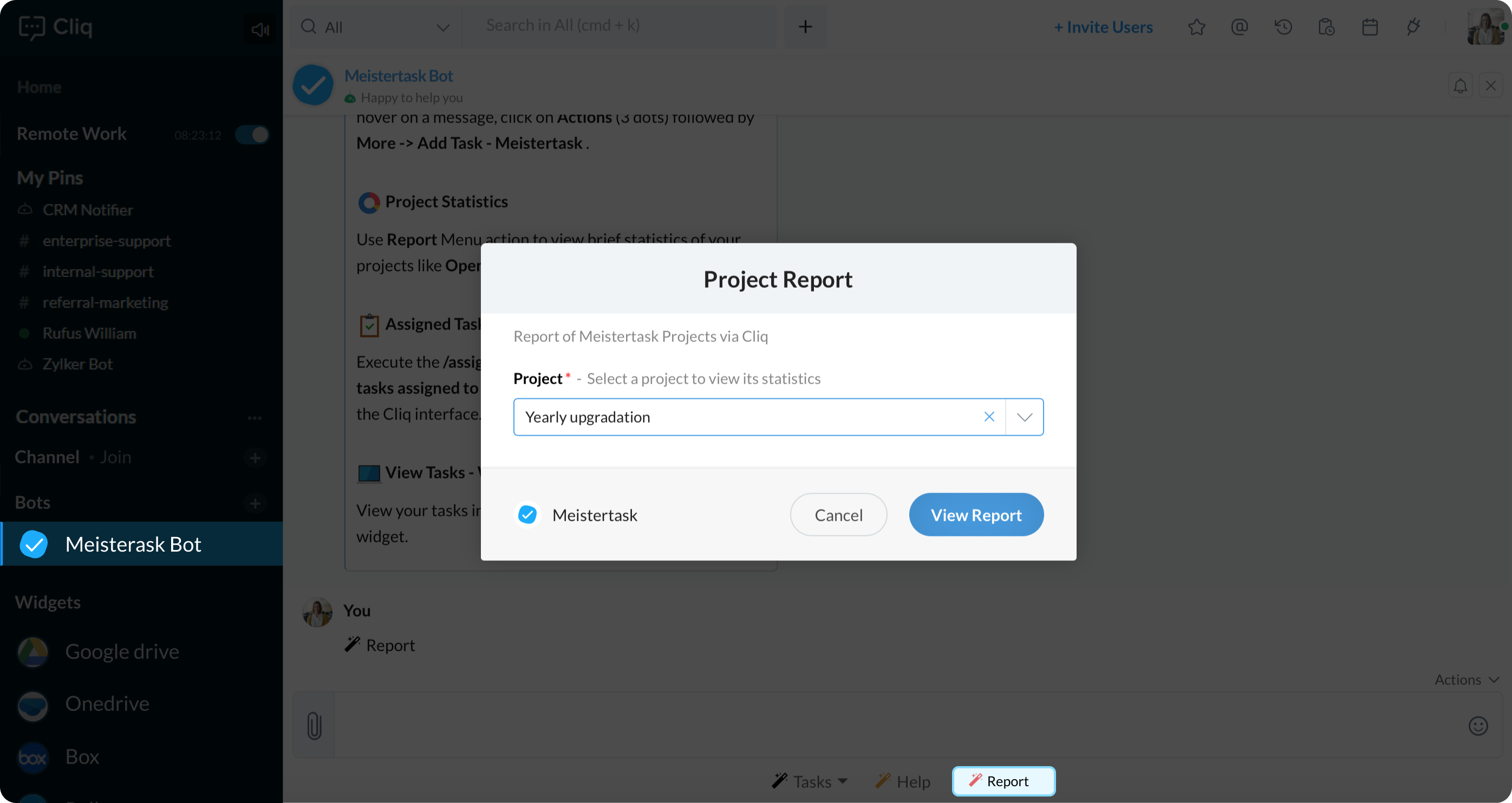1512x803 pixels.
Task: Open the internal-support channel
Action: pyautogui.click(x=98, y=271)
